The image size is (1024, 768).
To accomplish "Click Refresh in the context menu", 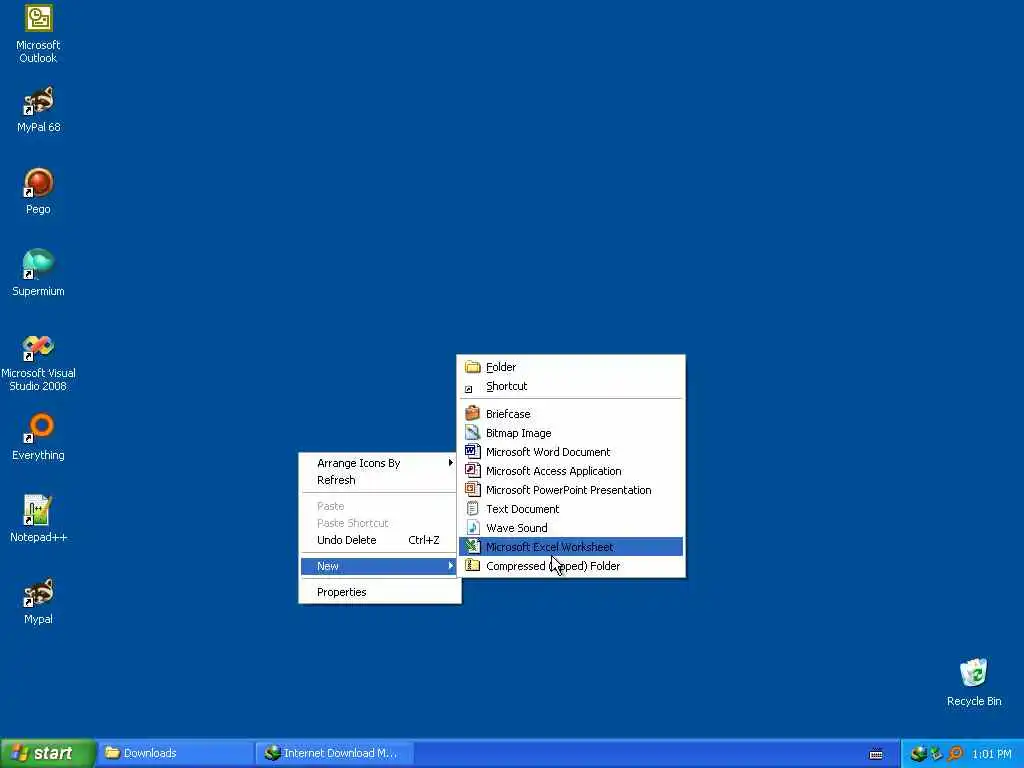I will [x=379, y=480].
